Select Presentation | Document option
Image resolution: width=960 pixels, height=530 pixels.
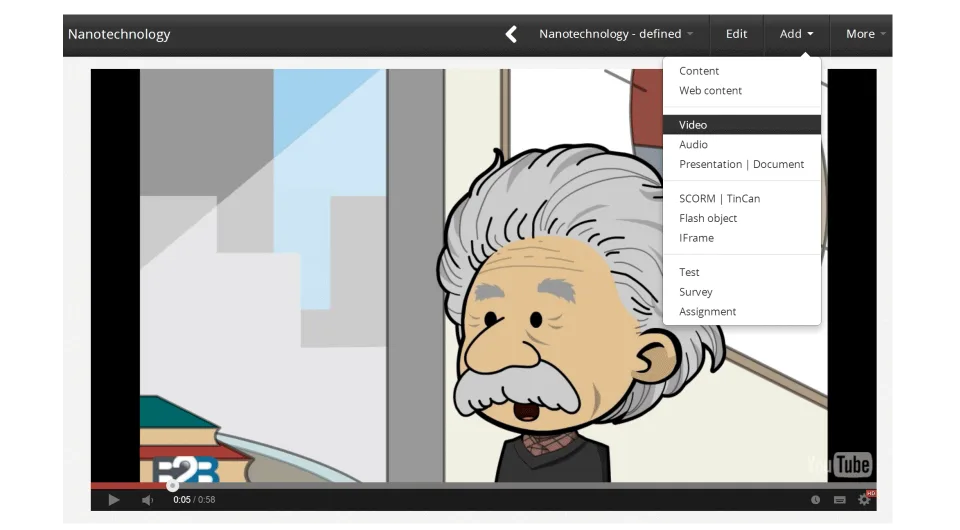click(x=741, y=164)
